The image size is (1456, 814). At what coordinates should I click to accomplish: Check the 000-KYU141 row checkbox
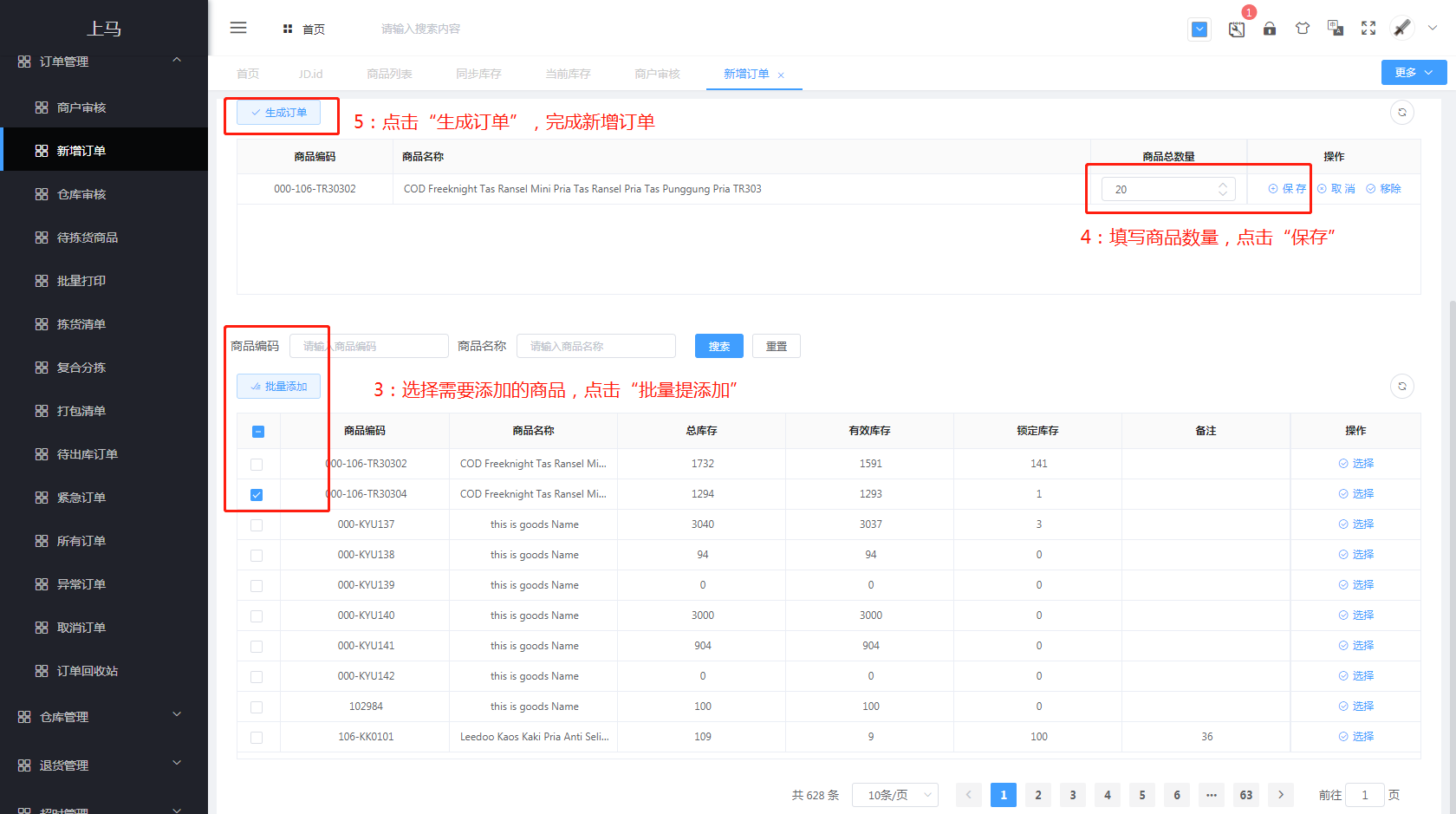click(x=257, y=647)
